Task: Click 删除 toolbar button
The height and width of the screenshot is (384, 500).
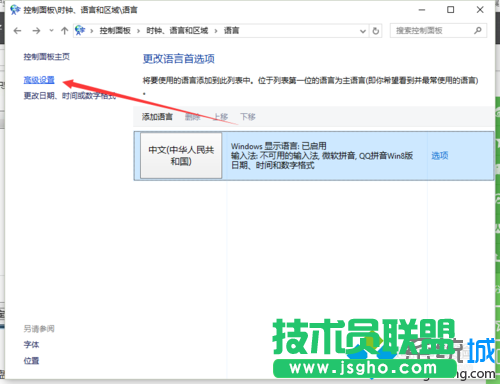Action: point(193,117)
